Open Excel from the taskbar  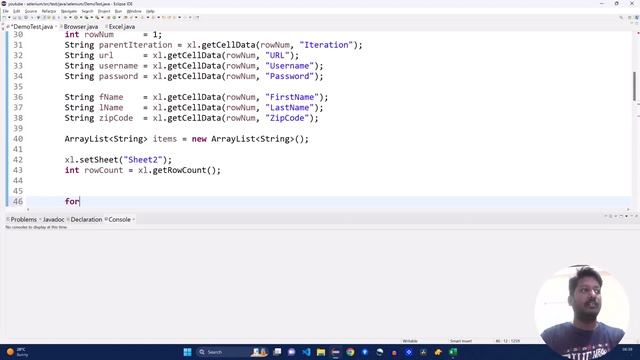(453, 352)
